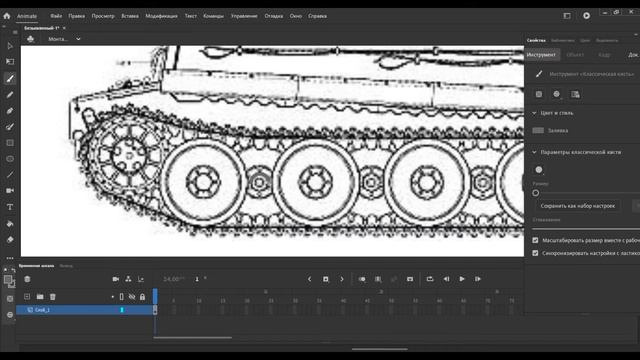Enable scale size with stage checkbox
The width and height of the screenshot is (640, 360).
pos(535,240)
